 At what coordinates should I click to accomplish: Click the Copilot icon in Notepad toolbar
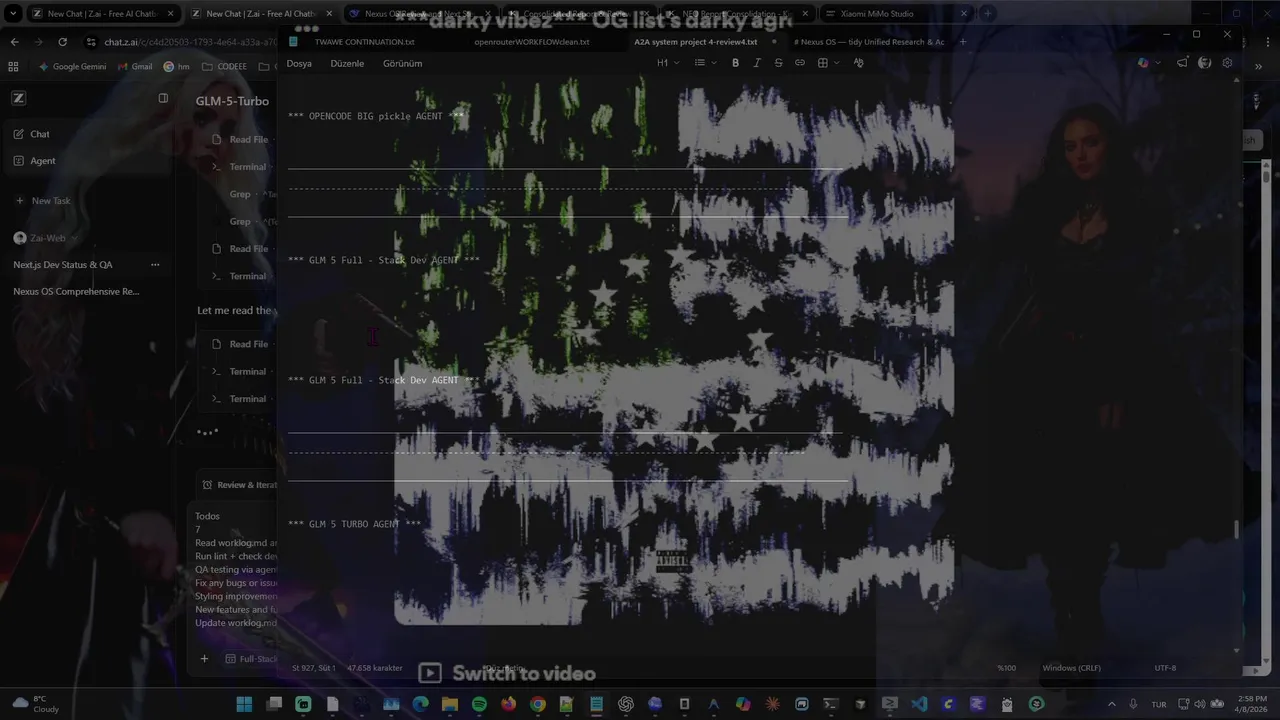point(1143,63)
